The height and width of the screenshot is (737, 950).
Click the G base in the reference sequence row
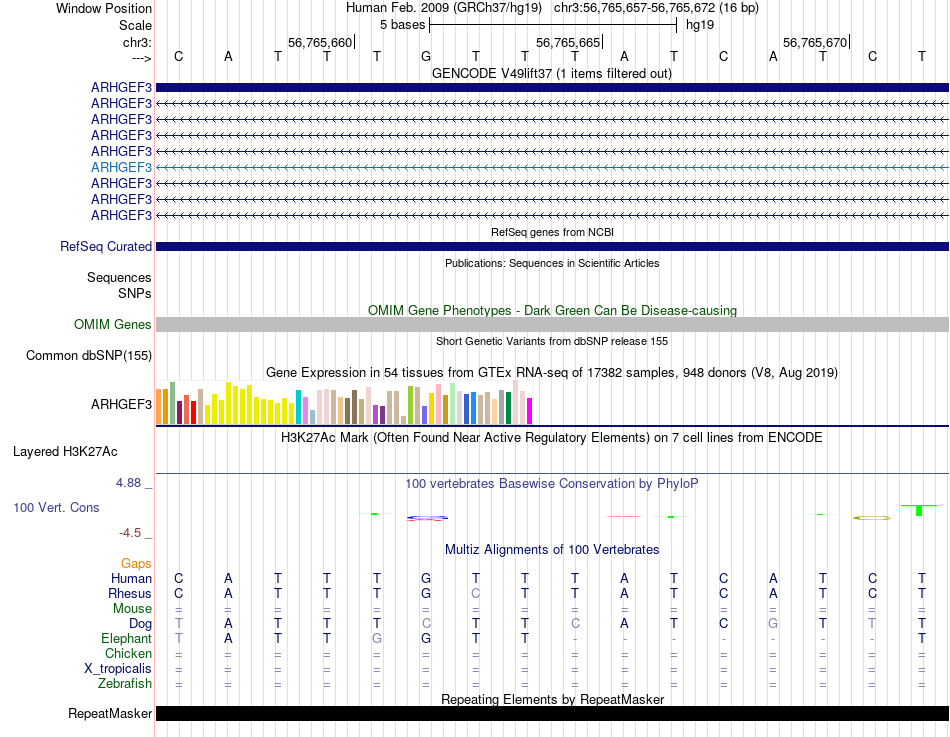426,56
